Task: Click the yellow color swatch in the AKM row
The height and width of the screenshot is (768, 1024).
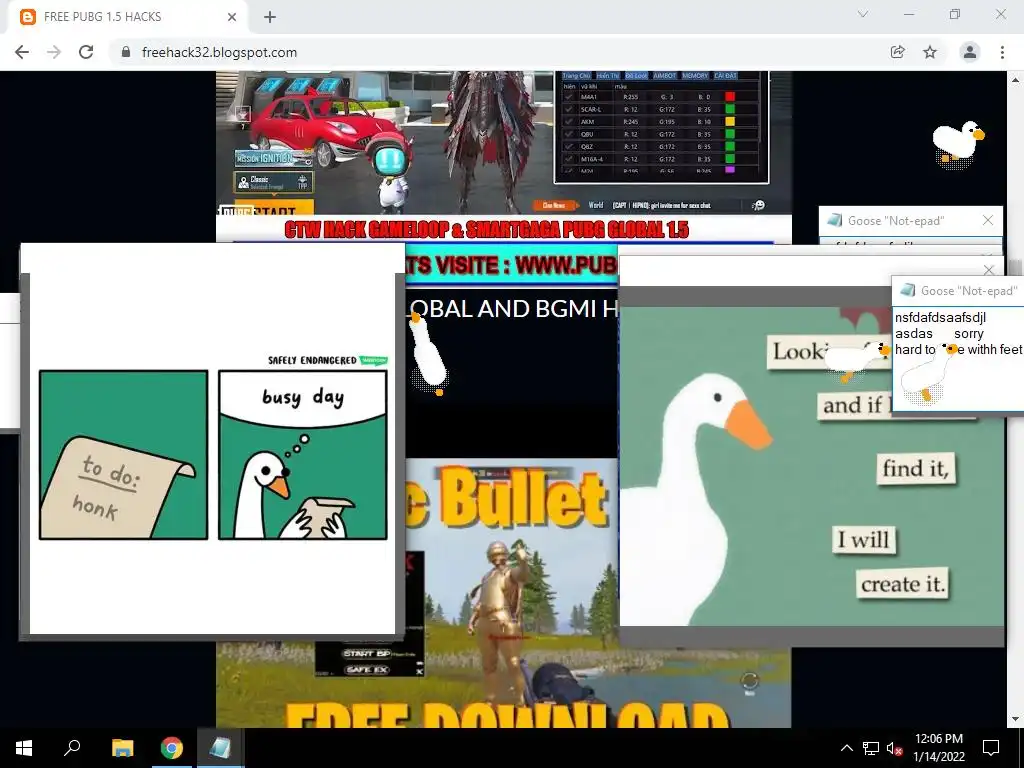Action: click(x=730, y=121)
